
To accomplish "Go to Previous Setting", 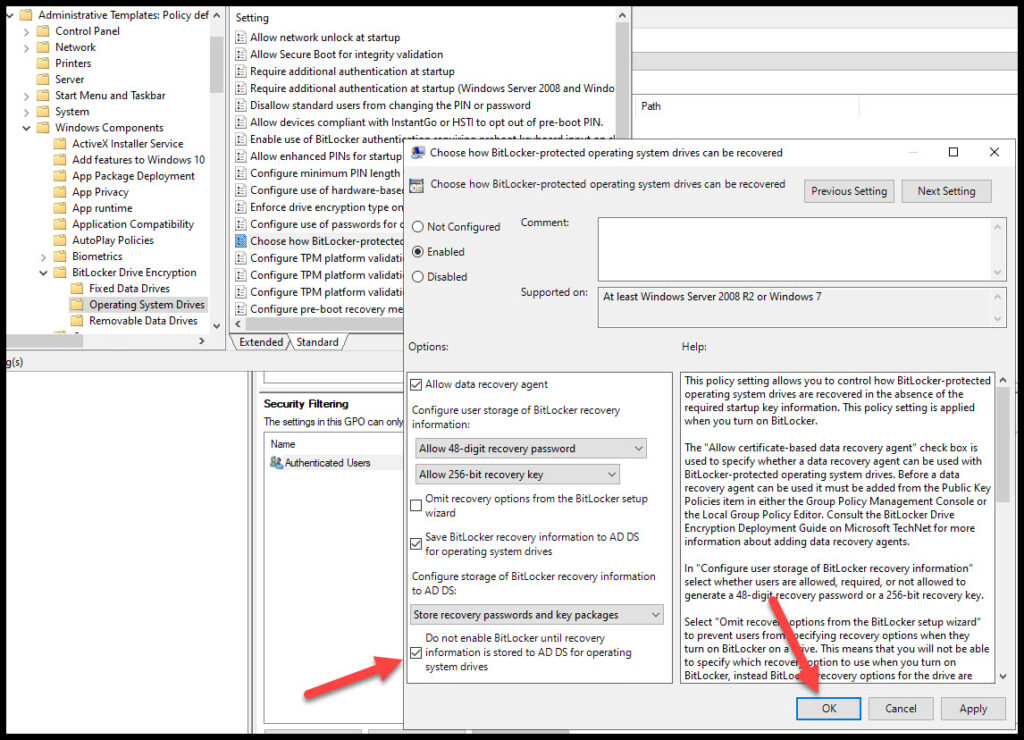I will point(848,191).
